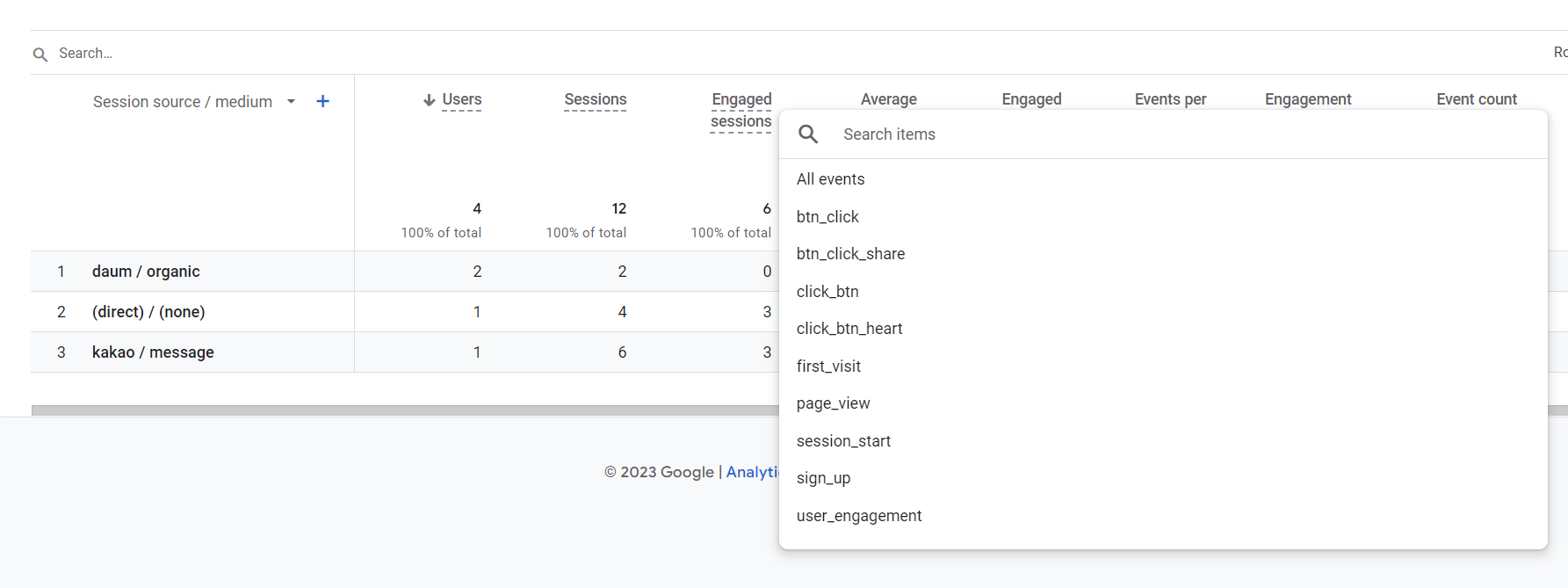1568x588 pixels.
Task: Choose session_start event
Action: pyautogui.click(x=843, y=441)
